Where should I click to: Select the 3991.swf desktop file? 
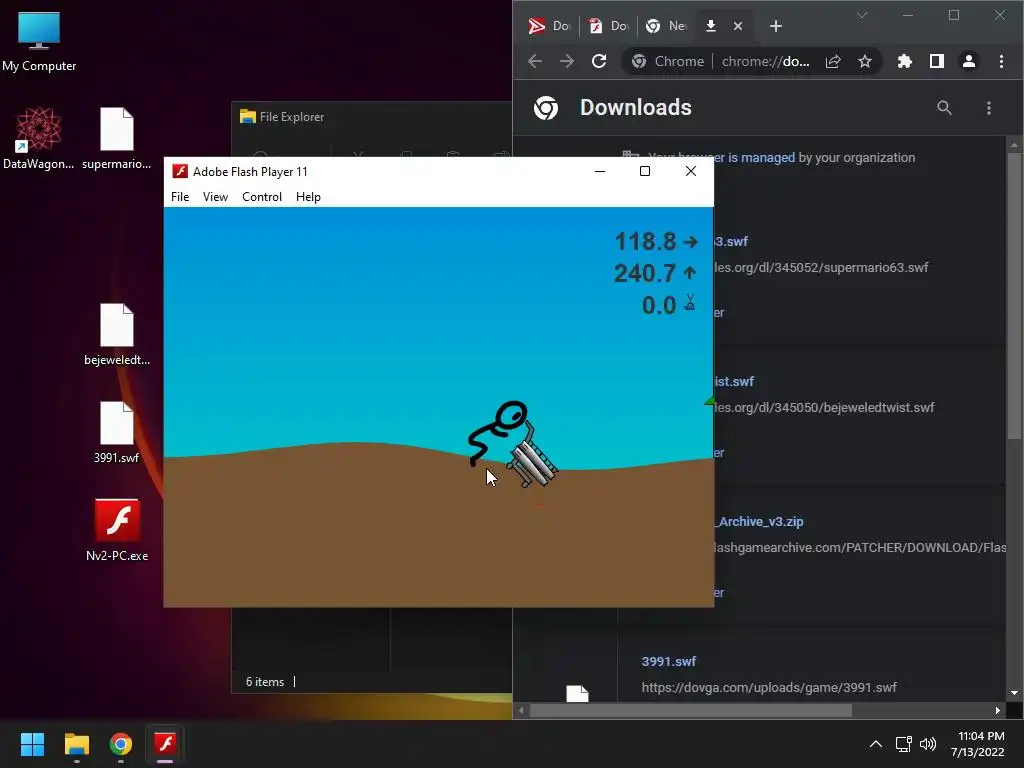coord(117,432)
